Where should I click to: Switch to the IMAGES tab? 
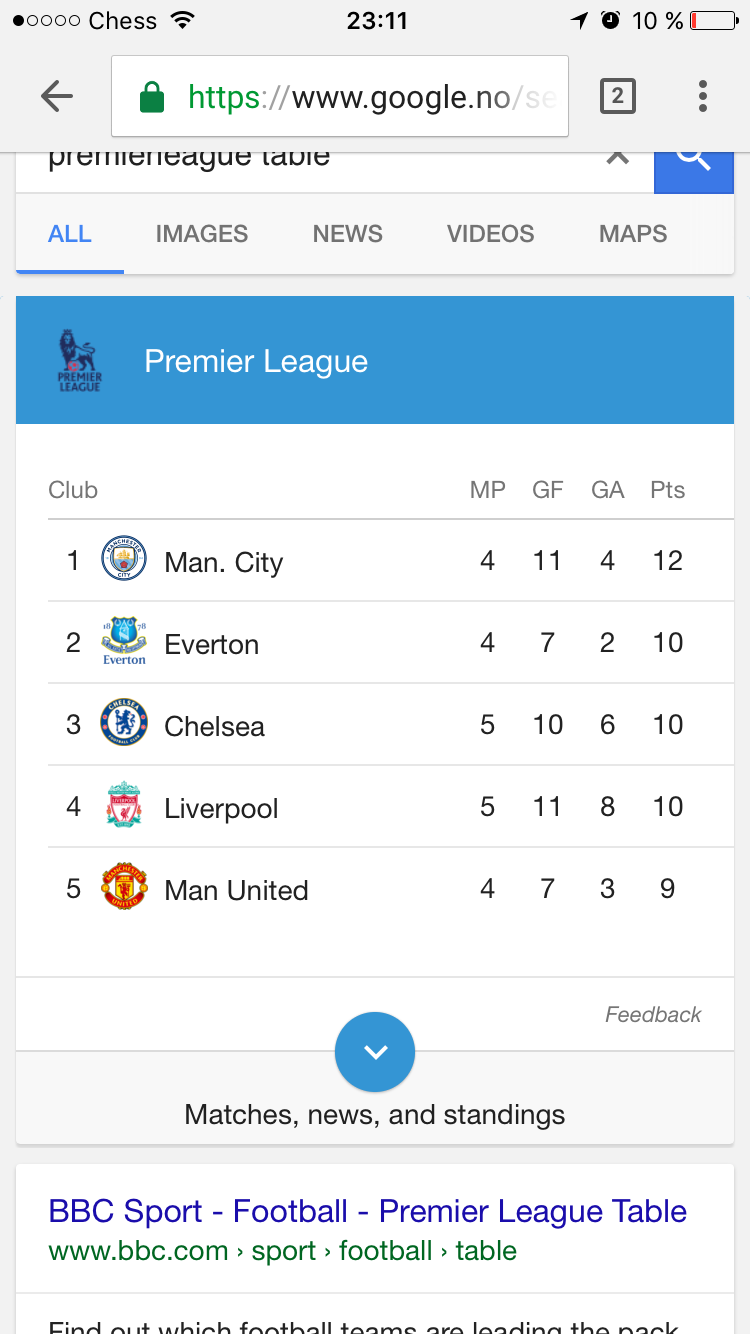202,234
